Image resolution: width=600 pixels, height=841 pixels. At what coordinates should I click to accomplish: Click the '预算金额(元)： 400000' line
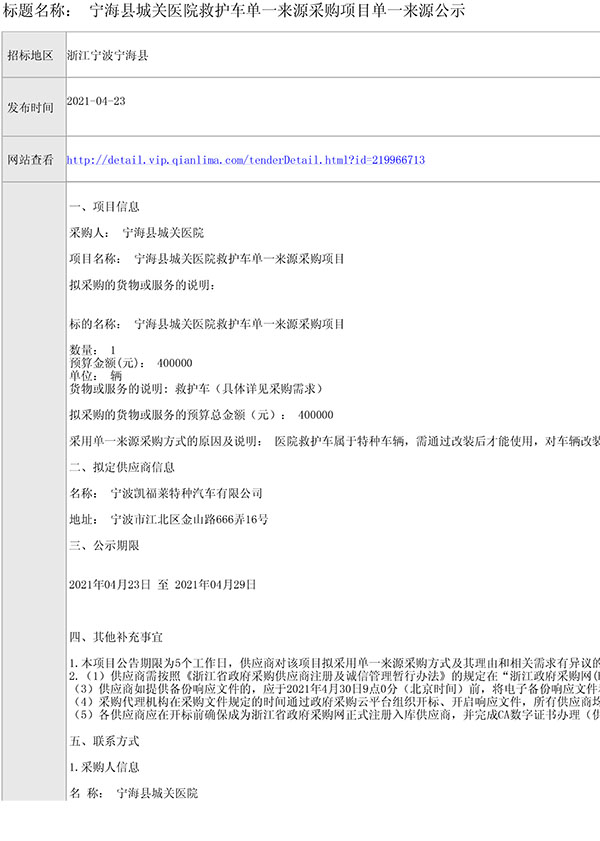tap(131, 363)
